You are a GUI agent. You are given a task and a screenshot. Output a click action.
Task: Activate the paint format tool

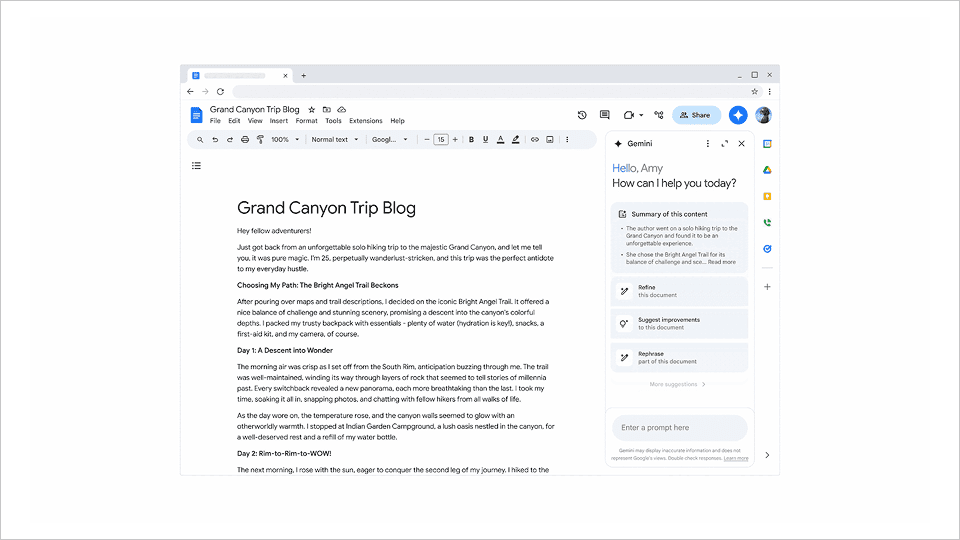pos(260,140)
